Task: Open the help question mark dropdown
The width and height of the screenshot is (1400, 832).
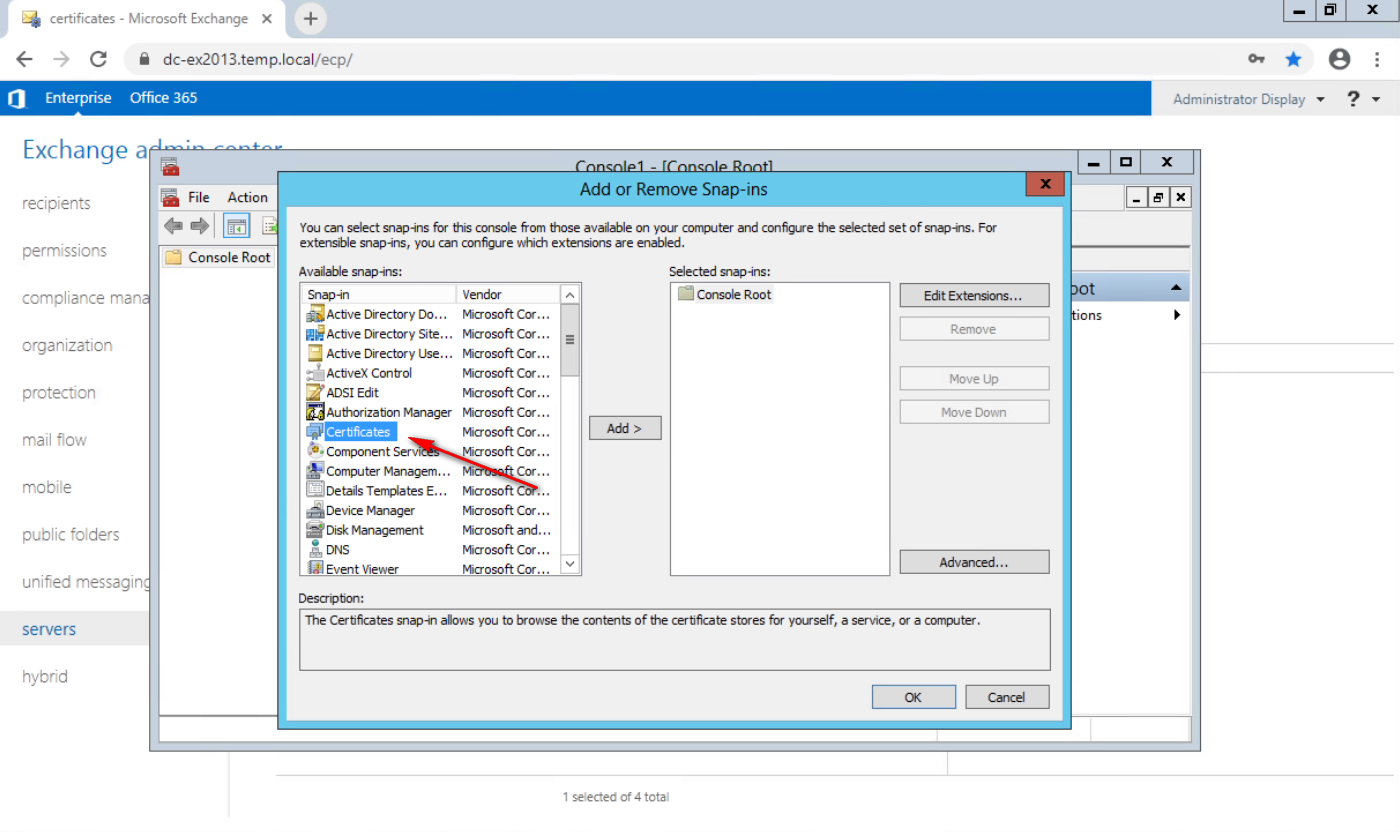Action: coord(1362,99)
